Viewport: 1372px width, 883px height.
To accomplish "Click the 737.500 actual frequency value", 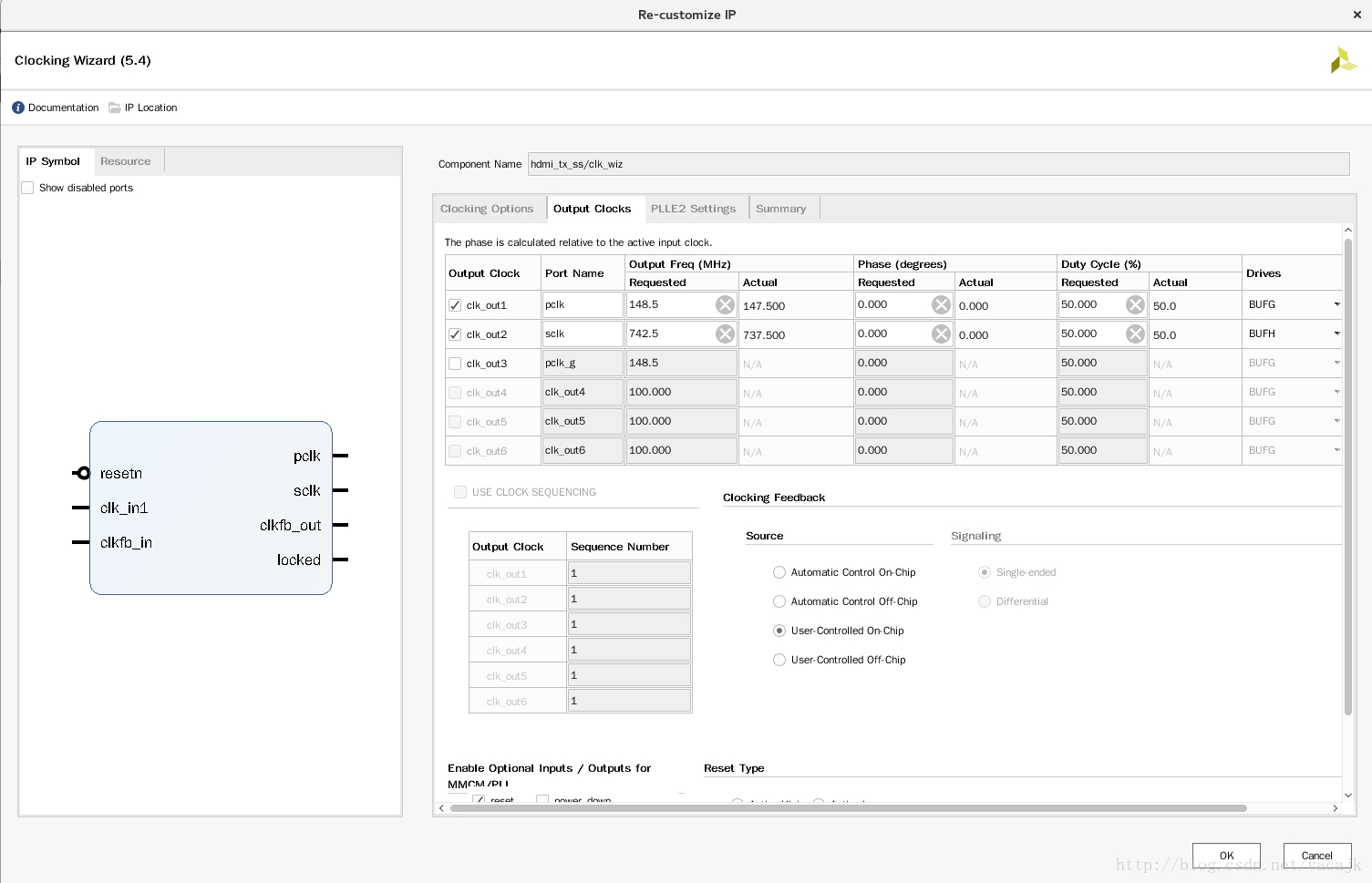I will 764,335.
